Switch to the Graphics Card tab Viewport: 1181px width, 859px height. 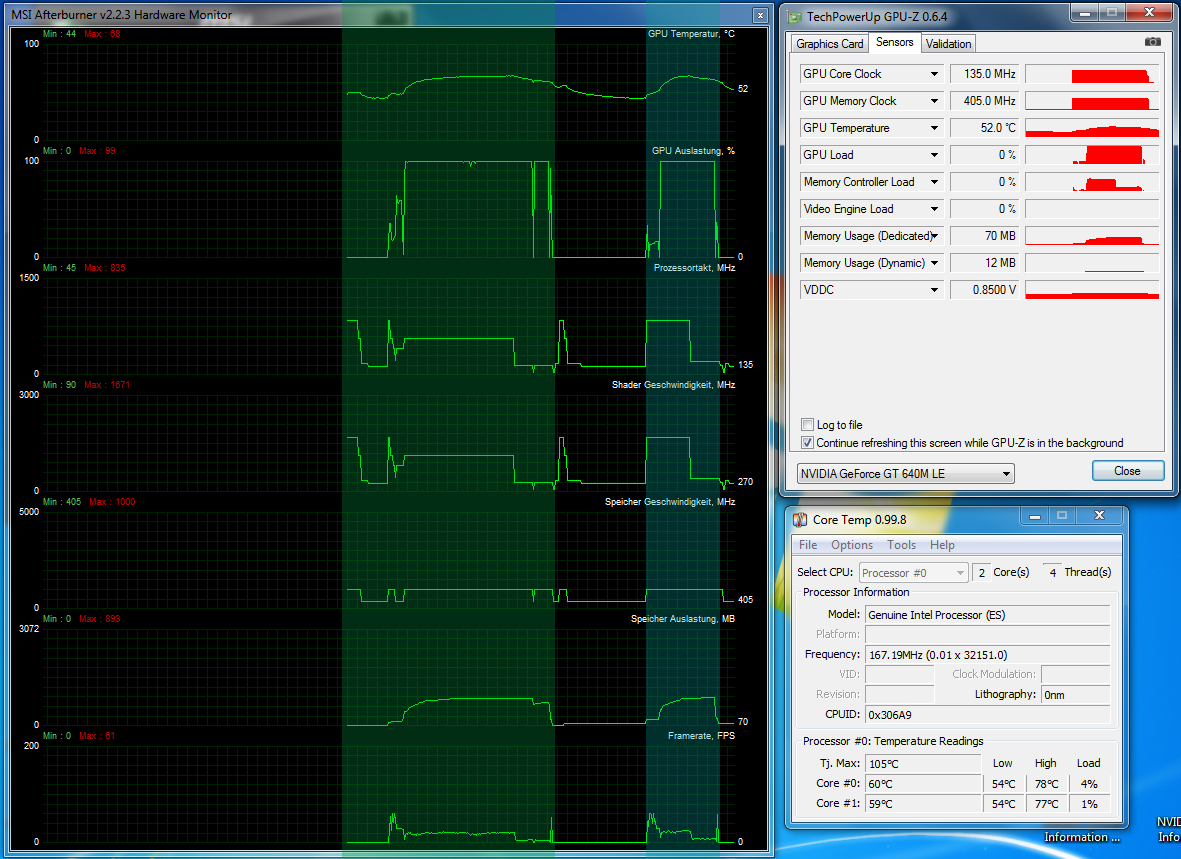click(x=829, y=44)
